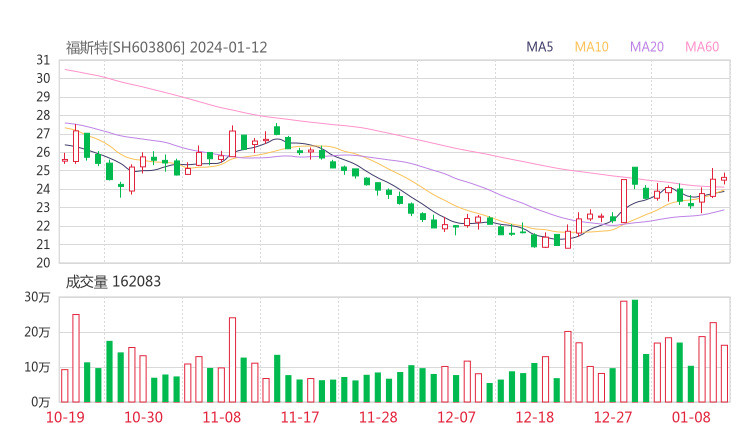Click the 26 price axis label

[x=43, y=152]
